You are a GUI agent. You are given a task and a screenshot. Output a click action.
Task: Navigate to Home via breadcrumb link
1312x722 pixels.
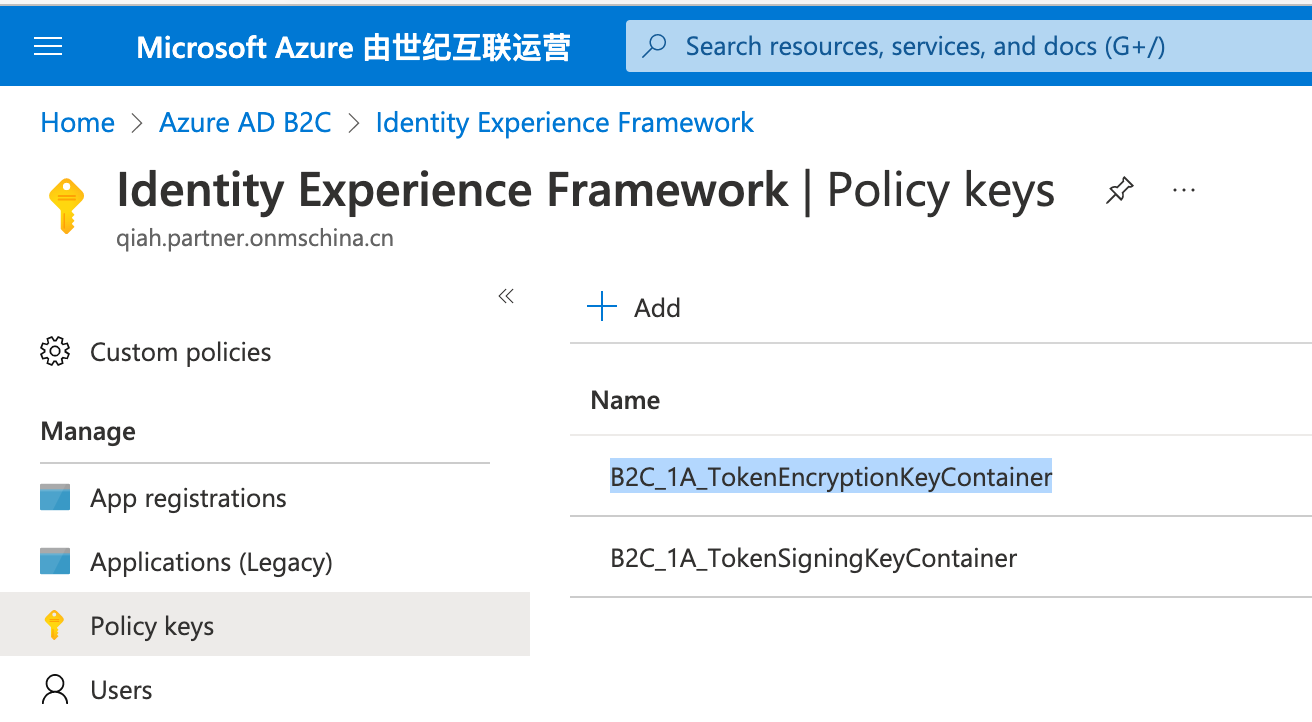[77, 122]
